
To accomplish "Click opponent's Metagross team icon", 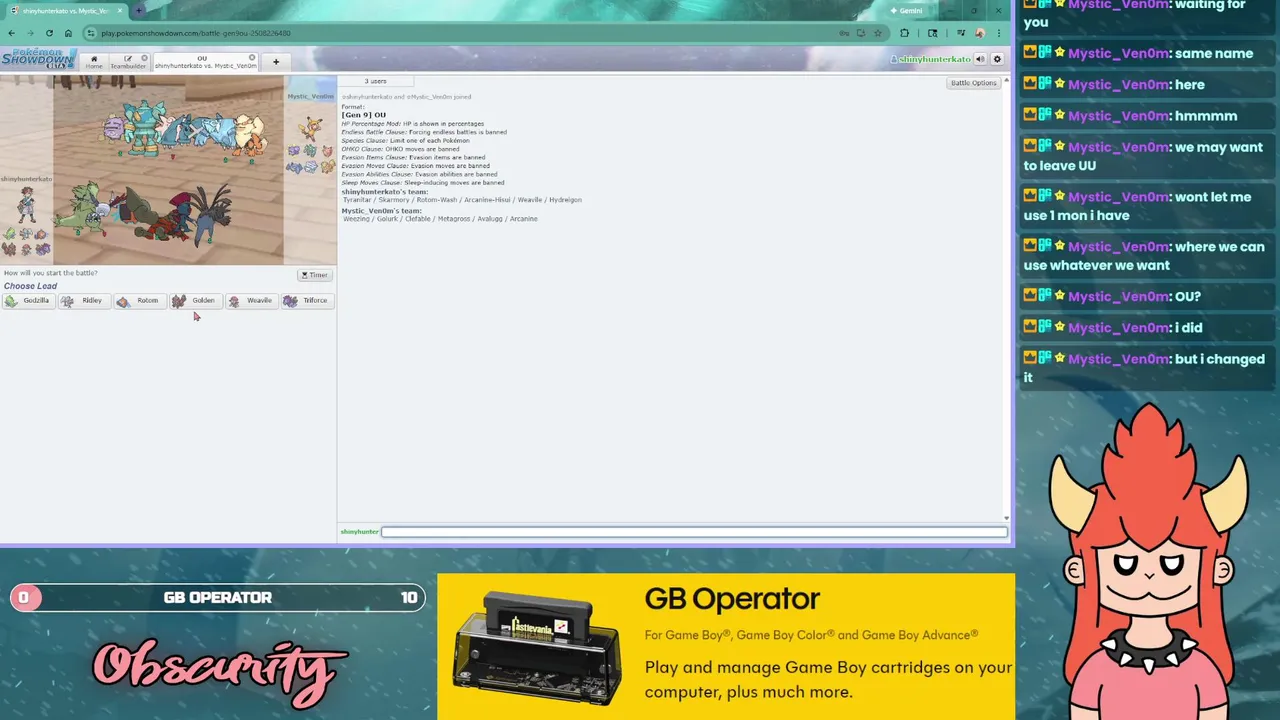I will coord(294,167).
